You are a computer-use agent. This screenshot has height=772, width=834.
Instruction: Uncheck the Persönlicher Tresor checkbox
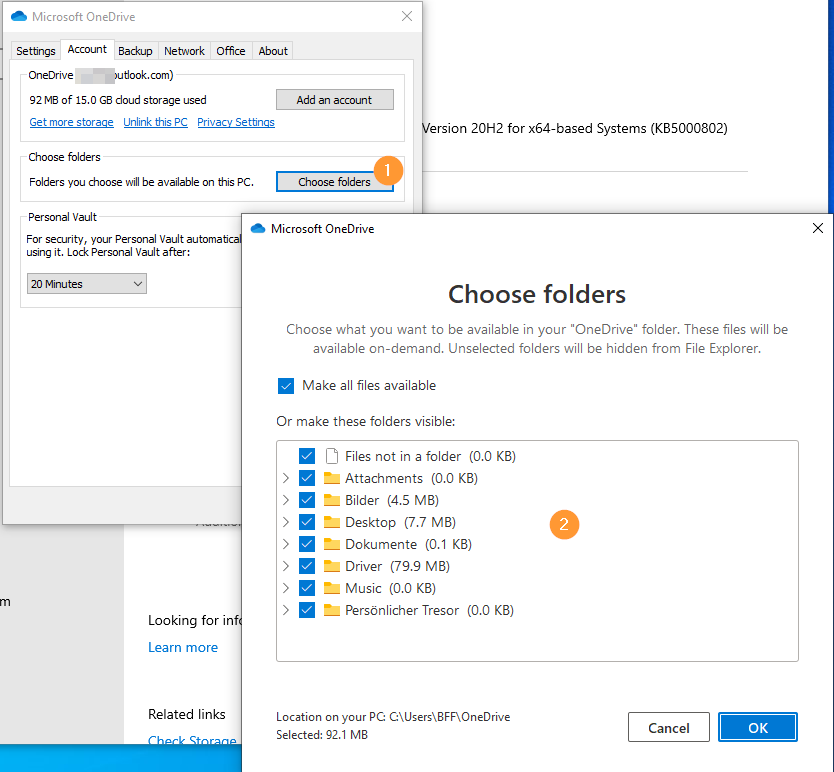[307, 610]
